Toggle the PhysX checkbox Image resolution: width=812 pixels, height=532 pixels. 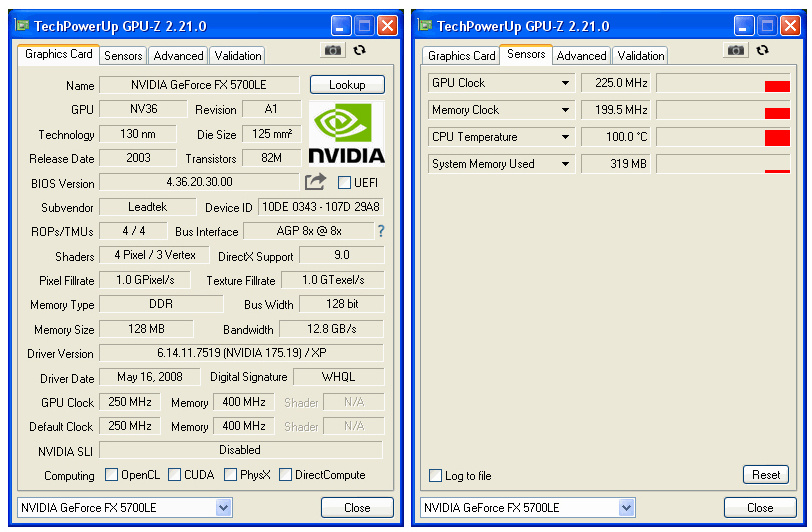click(230, 475)
